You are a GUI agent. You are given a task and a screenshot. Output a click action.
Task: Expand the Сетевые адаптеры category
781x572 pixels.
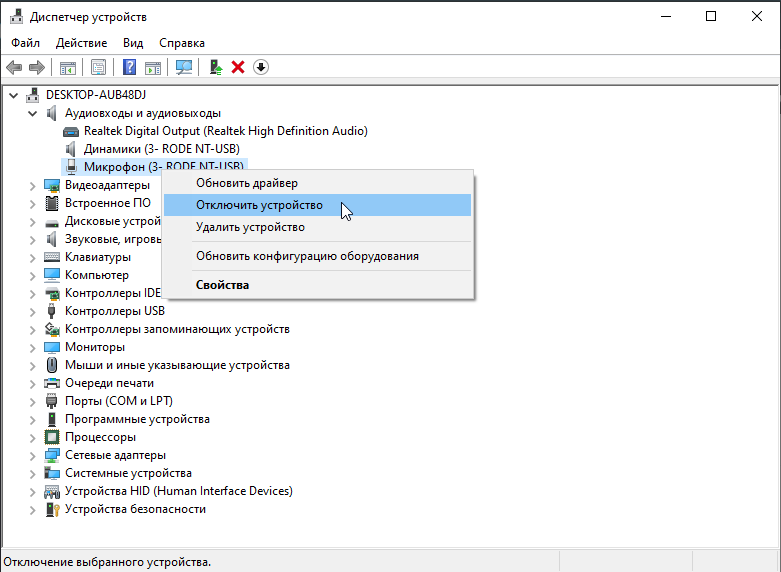click(x=32, y=455)
